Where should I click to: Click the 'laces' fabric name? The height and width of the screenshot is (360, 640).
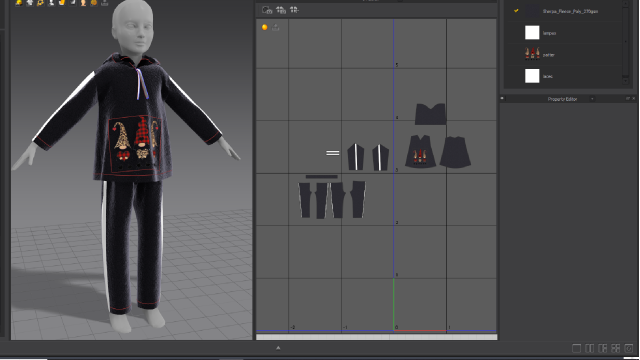tap(548, 76)
